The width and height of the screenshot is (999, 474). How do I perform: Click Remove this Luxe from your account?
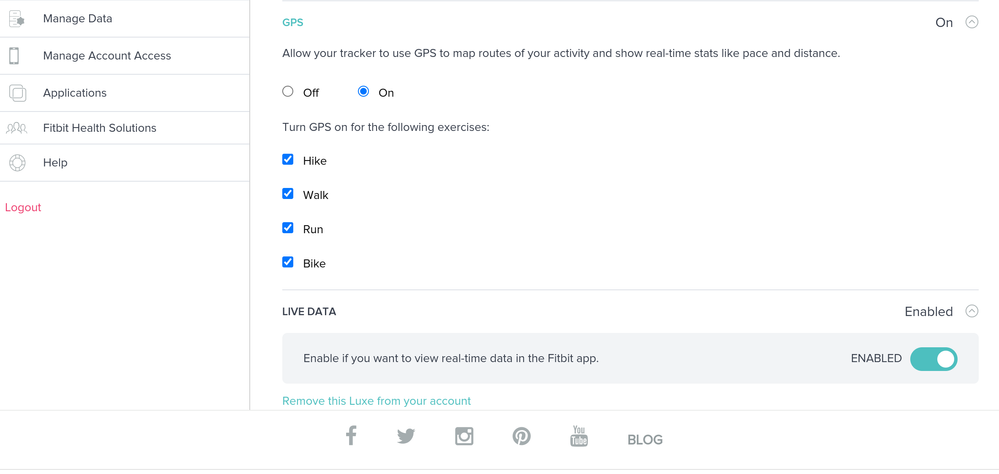(x=376, y=401)
